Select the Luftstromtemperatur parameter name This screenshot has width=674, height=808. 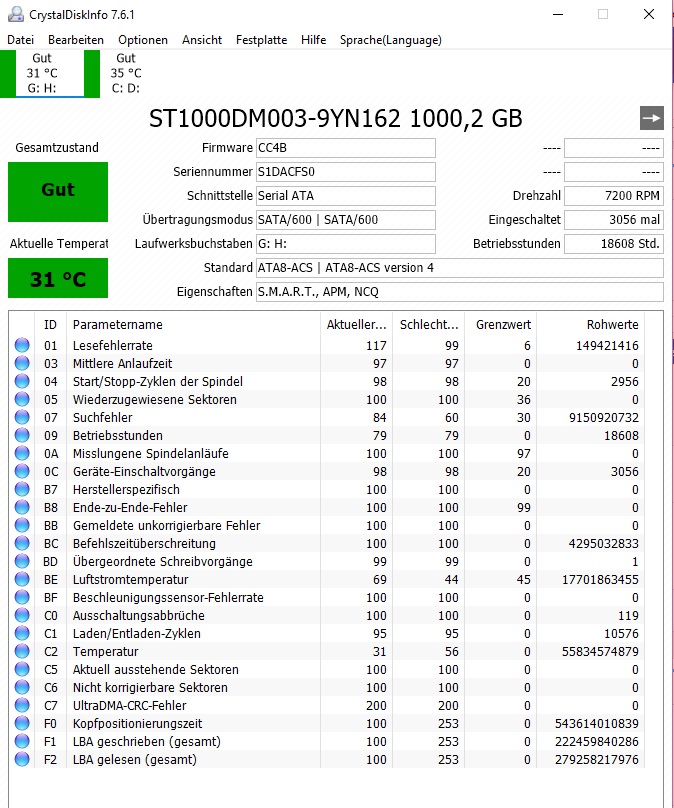(x=130, y=579)
